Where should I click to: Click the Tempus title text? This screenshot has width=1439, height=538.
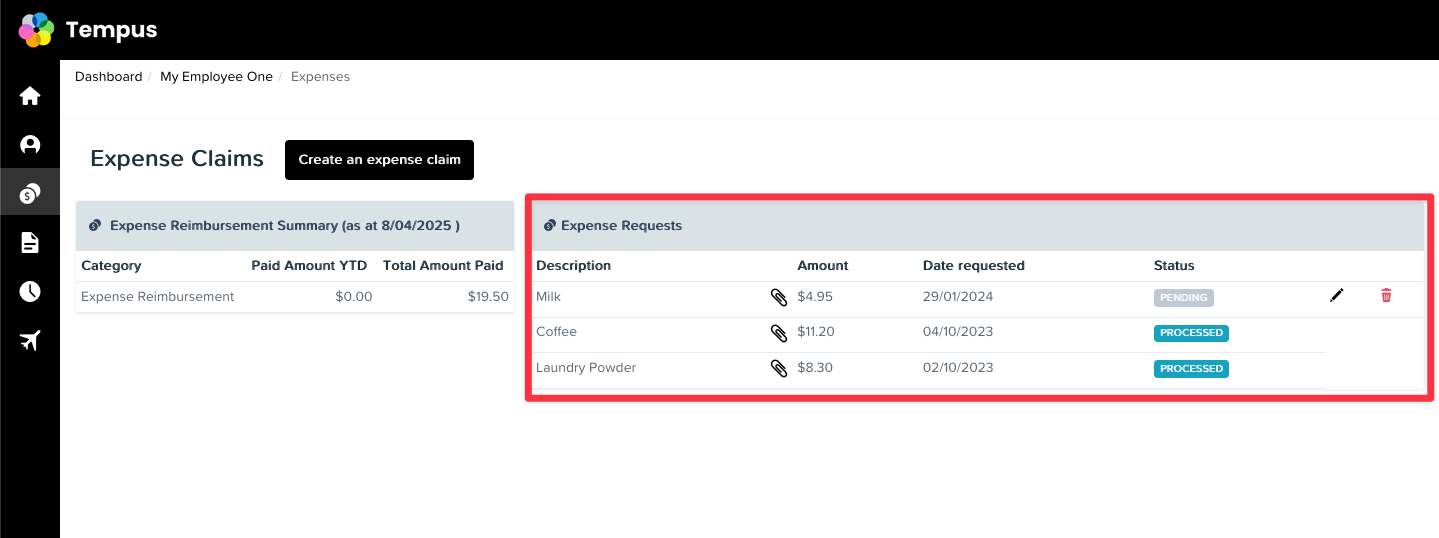pyautogui.click(x=111, y=30)
